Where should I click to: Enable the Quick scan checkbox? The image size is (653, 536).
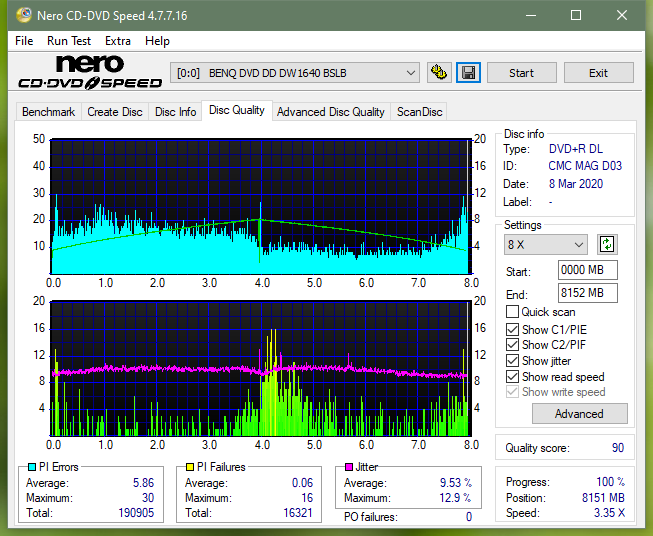click(x=512, y=312)
